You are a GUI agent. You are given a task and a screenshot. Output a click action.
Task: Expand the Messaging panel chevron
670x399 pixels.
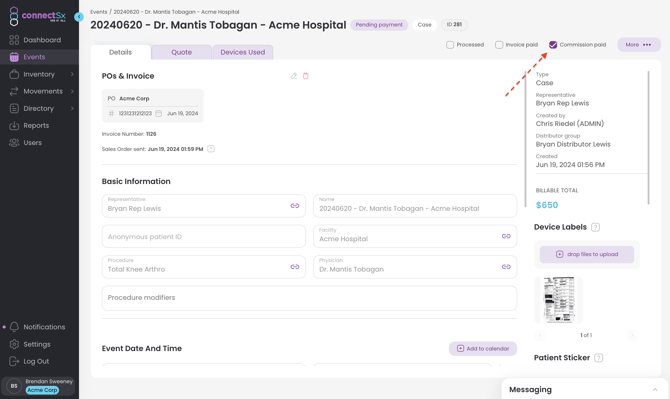655,390
